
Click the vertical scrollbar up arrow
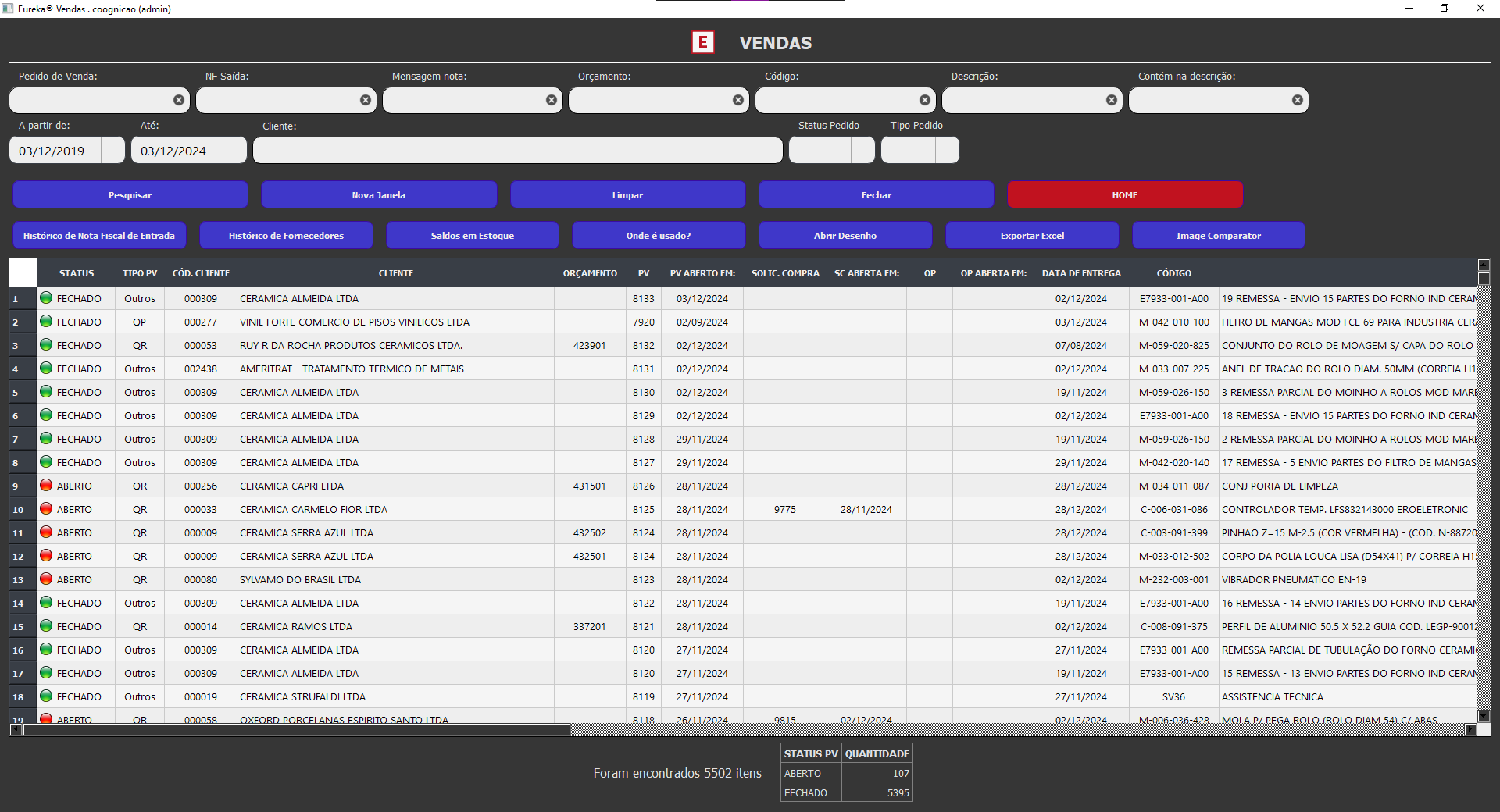point(1484,265)
